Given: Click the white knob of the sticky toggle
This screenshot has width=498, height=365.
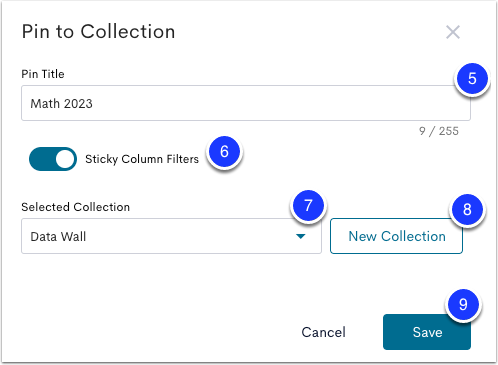Looking at the screenshot, I should [x=65, y=159].
